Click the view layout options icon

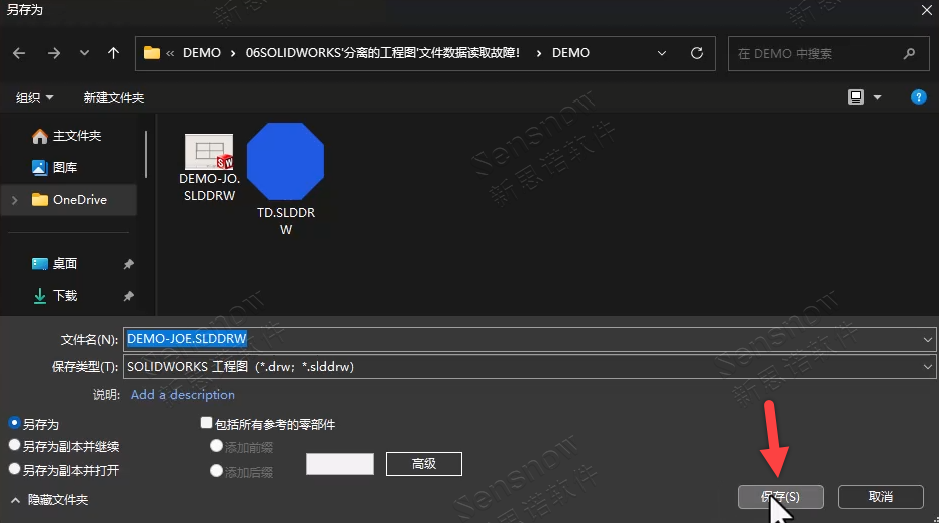[856, 97]
